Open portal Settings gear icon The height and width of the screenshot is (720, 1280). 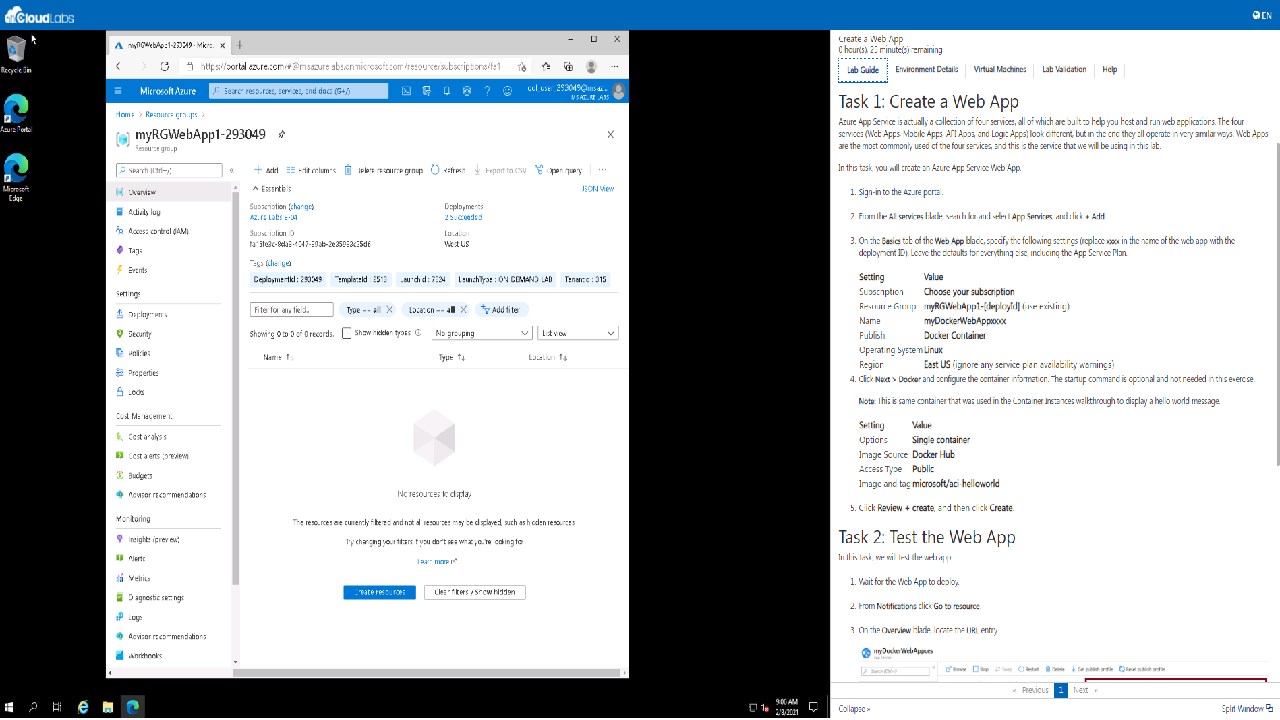(467, 91)
